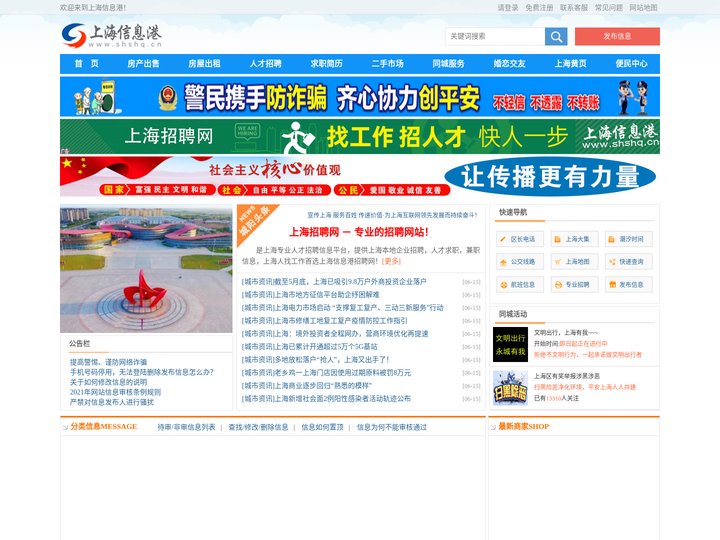The image size is (720, 540).
Task: Open the 人才招聘 nav item
Action: (265, 64)
